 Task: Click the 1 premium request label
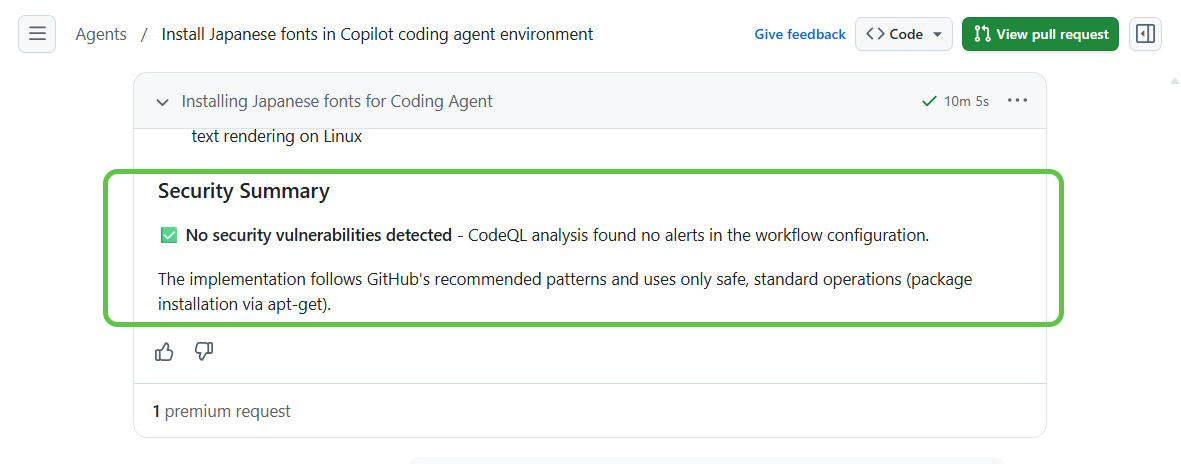tap(222, 411)
